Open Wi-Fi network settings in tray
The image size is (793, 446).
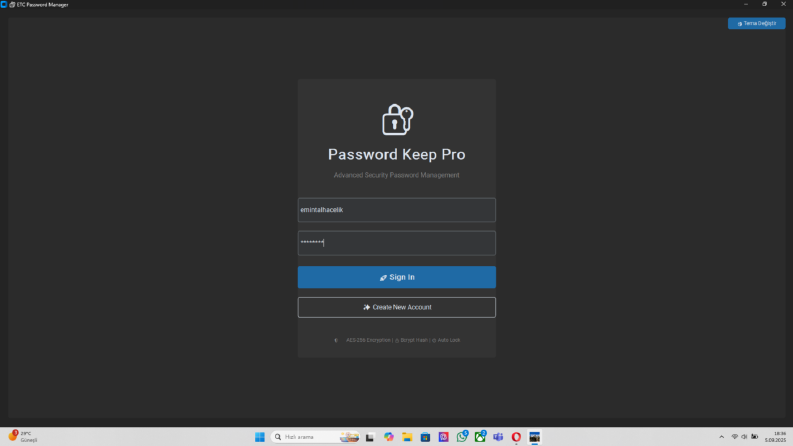[734, 437]
